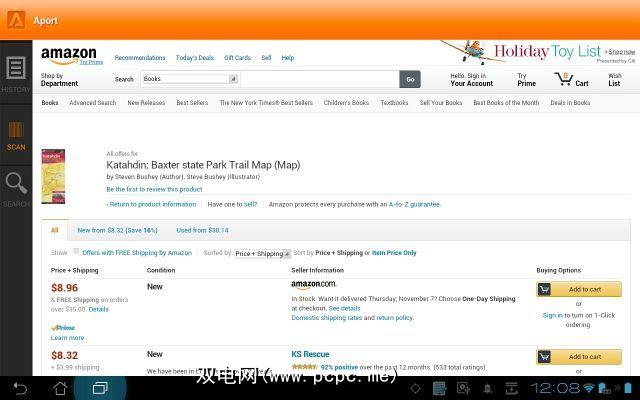Open Your Account menu
Image resolution: width=640 pixels, height=400 pixels.
[471, 80]
